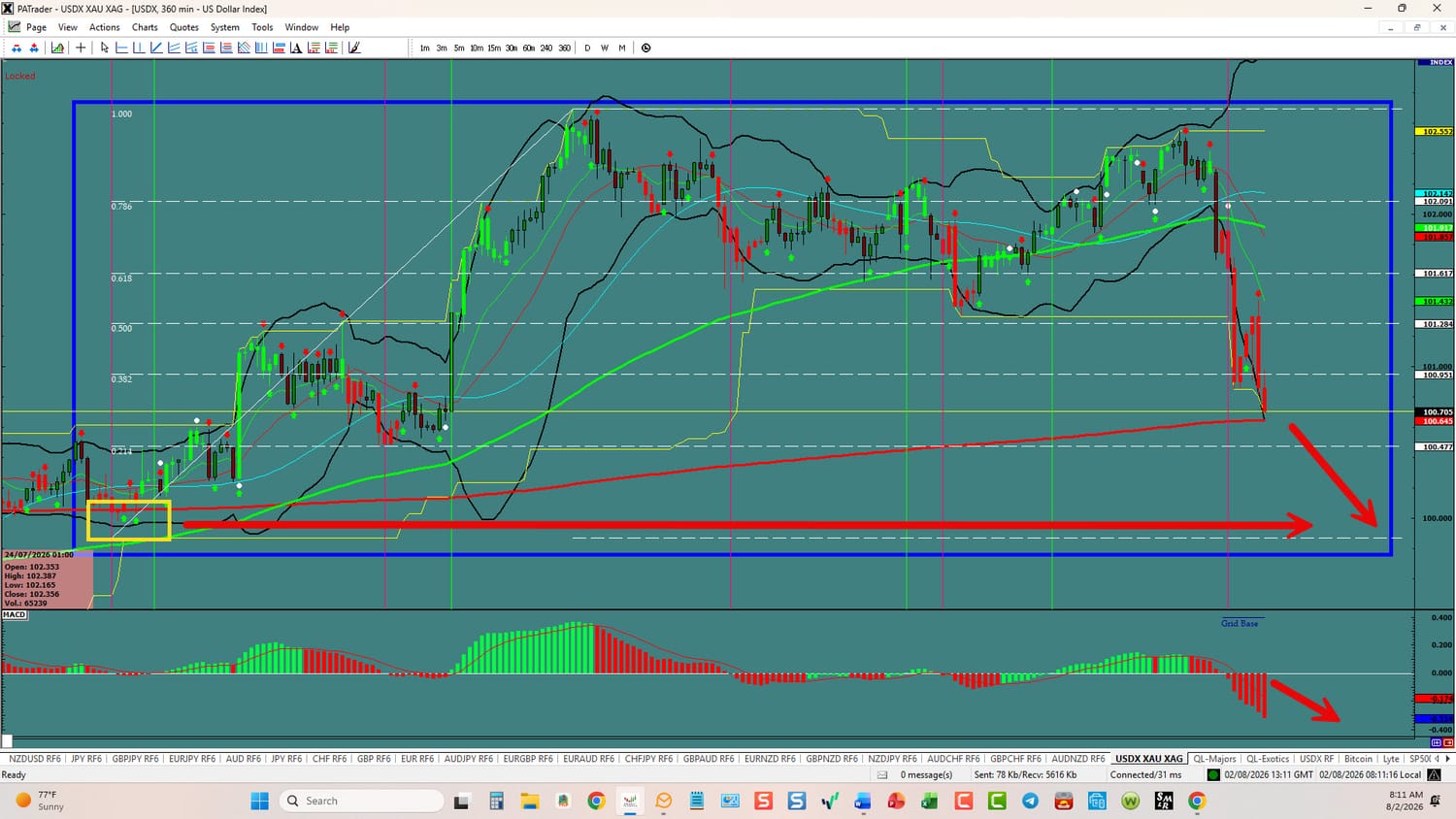The height and width of the screenshot is (819, 1456).
Task: Switch to the AUDNZD RF6 tab
Action: click(x=1078, y=759)
